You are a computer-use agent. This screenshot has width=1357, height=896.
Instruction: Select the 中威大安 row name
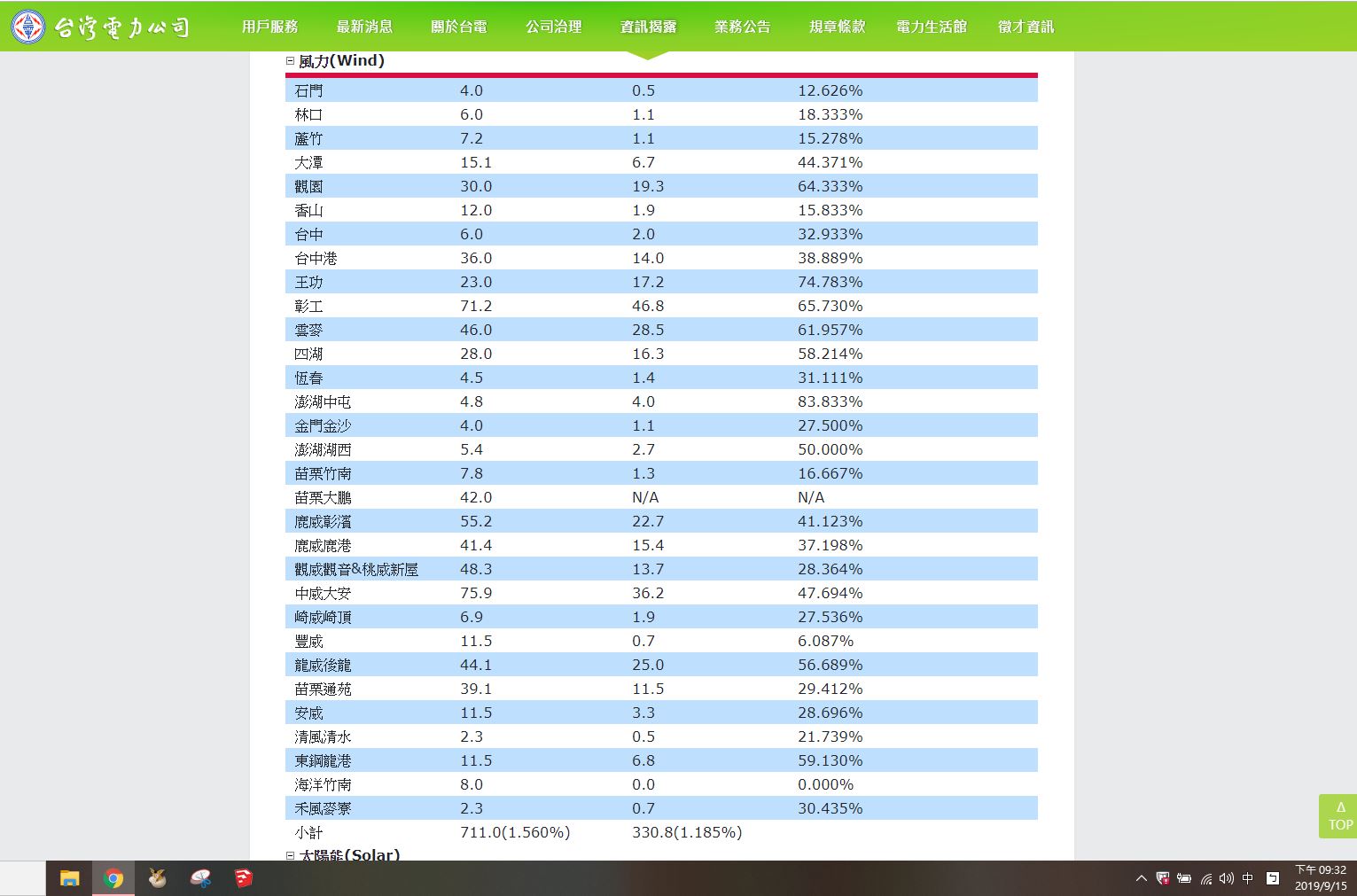coord(323,593)
